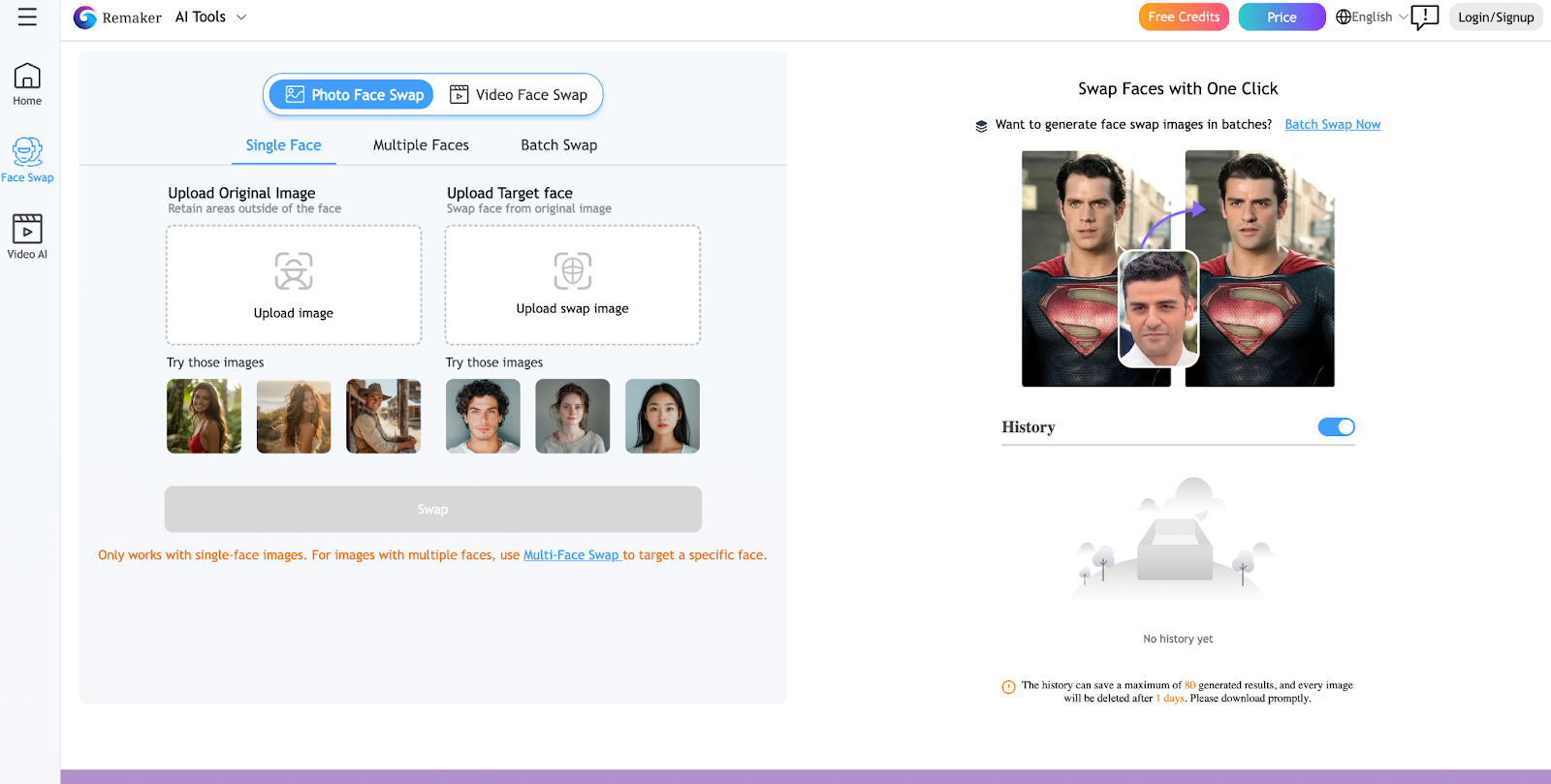
Task: Click the upload original image icon
Action: [x=294, y=271]
